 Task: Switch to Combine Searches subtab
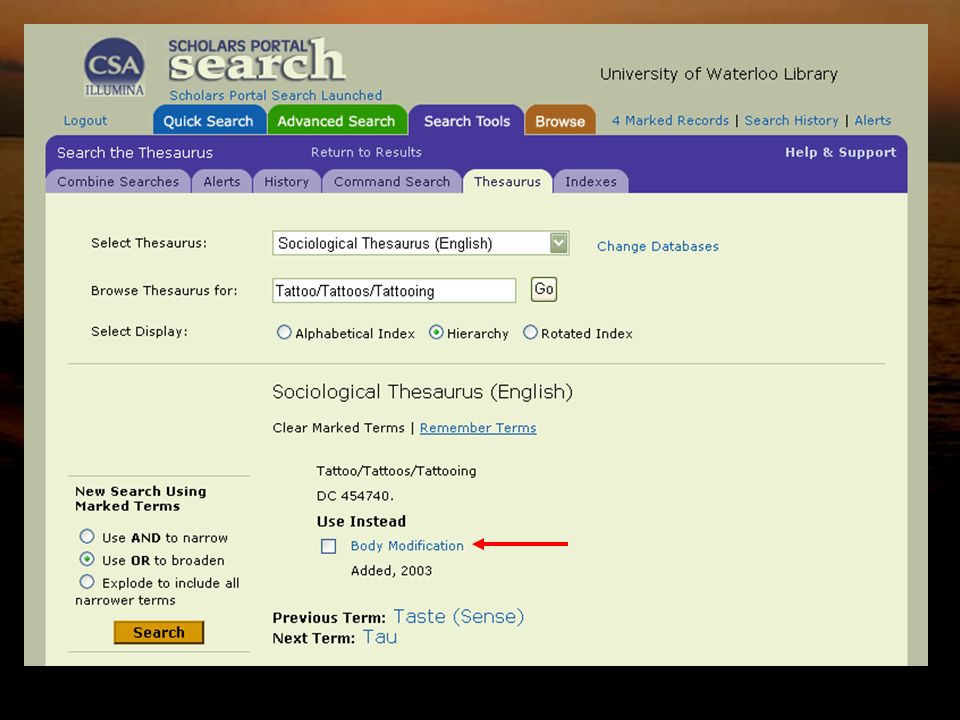point(118,182)
